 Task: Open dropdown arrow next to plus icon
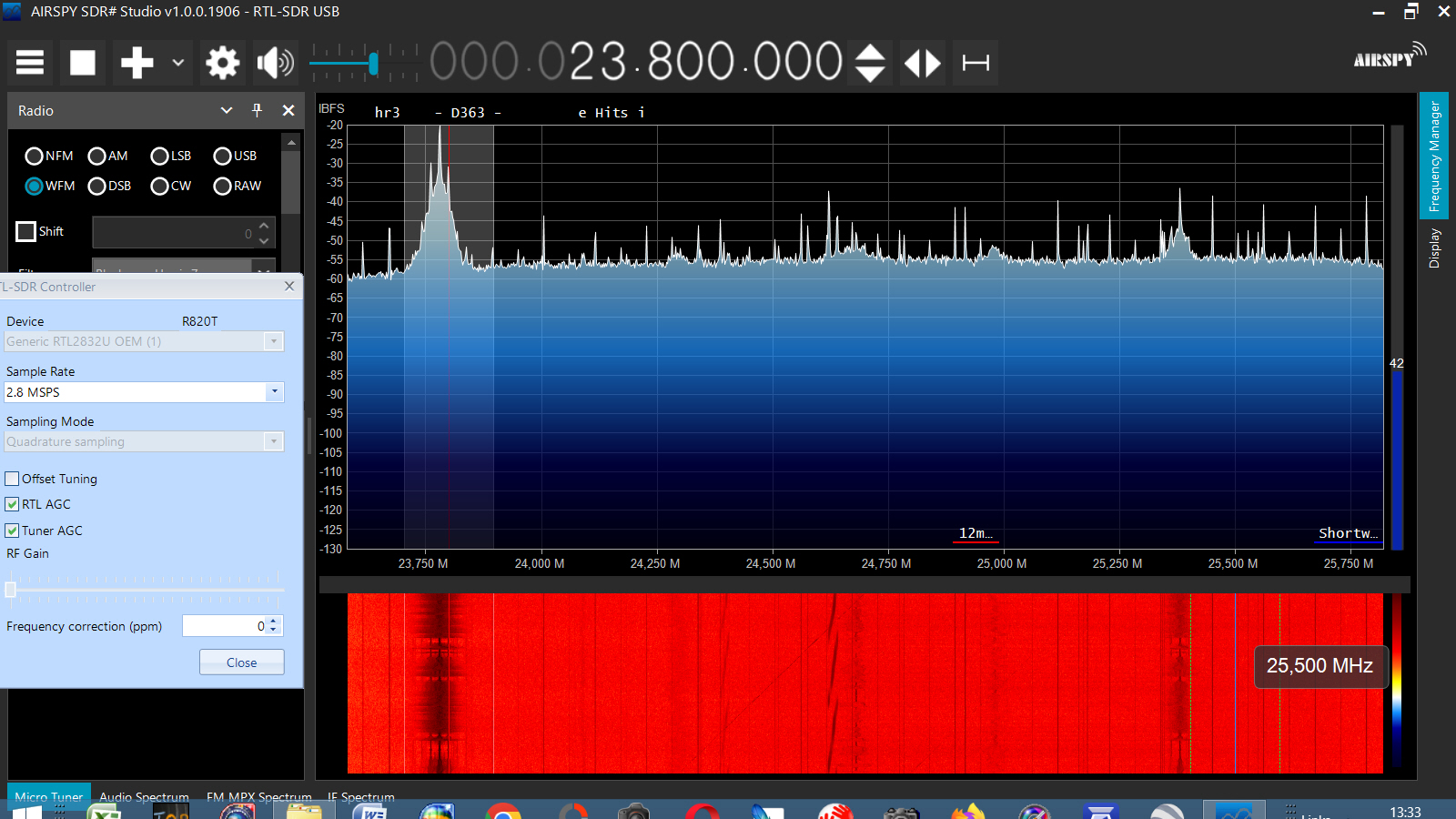pos(178,63)
